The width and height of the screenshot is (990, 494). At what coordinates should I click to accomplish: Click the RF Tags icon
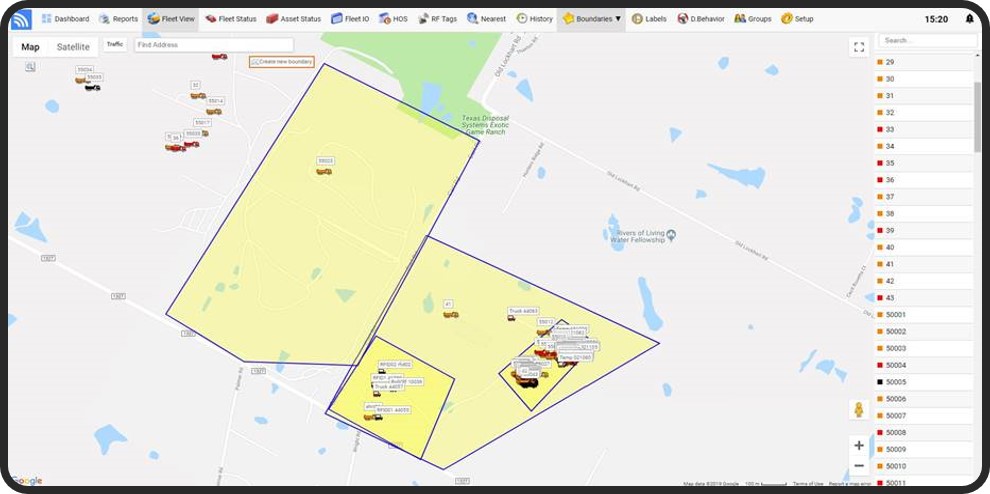click(424, 19)
